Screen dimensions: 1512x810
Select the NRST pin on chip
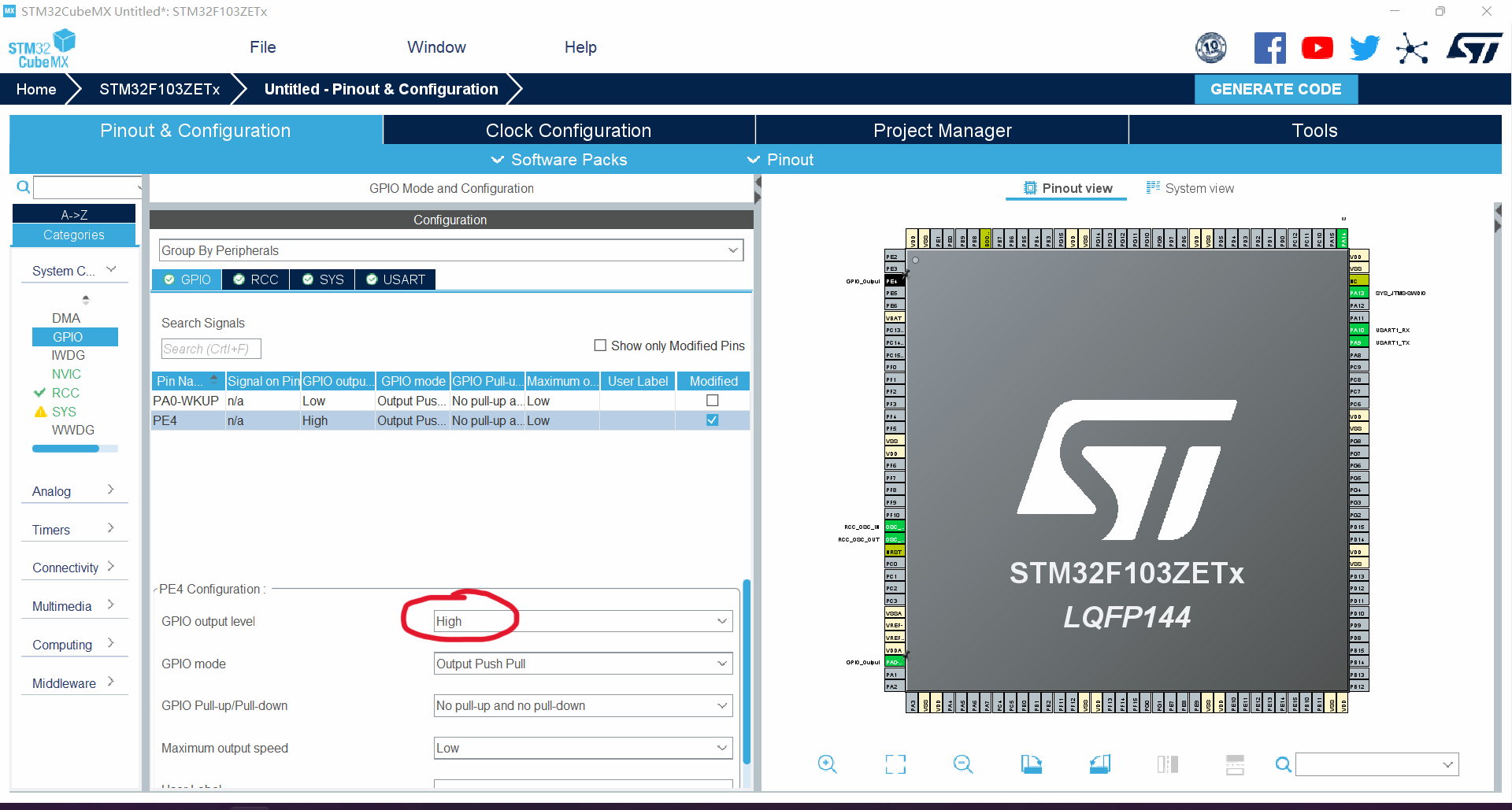point(895,552)
